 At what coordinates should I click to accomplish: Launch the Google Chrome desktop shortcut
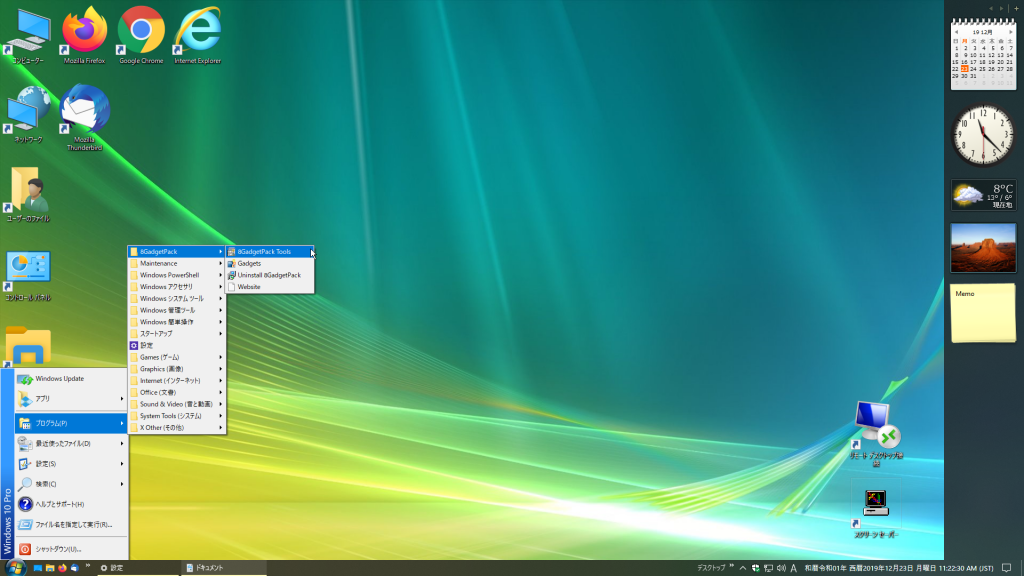pos(141,36)
